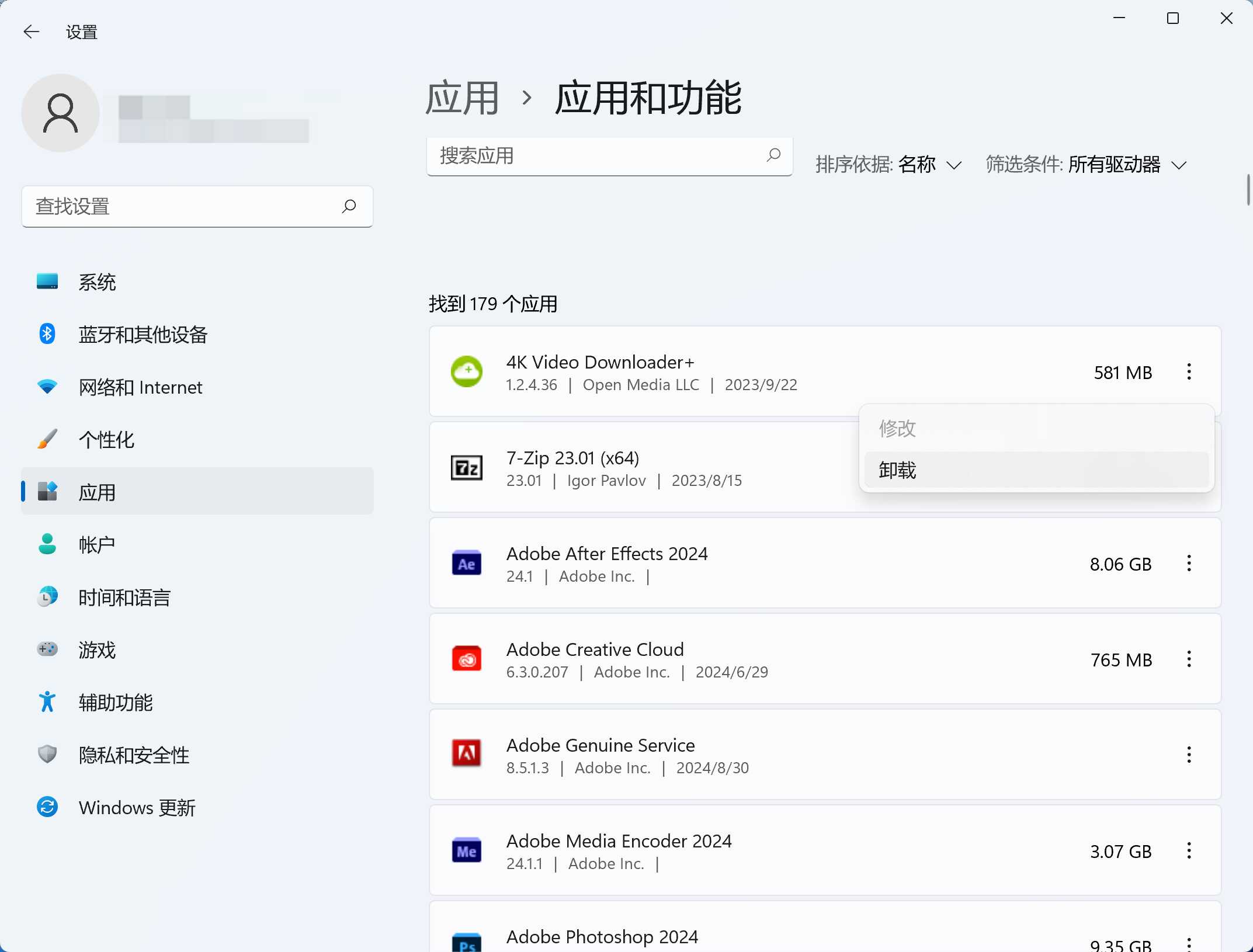Select Adobe Media Encoder 2024 title
This screenshot has width=1253, height=952.
619,841
